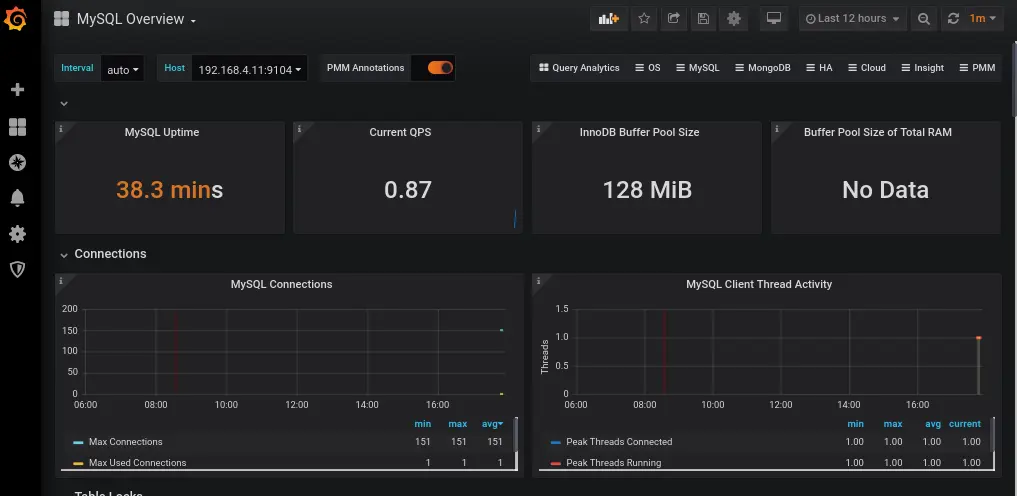Open info icon on MySQL Connections panel
1017x496 pixels.
pyautogui.click(x=61, y=281)
